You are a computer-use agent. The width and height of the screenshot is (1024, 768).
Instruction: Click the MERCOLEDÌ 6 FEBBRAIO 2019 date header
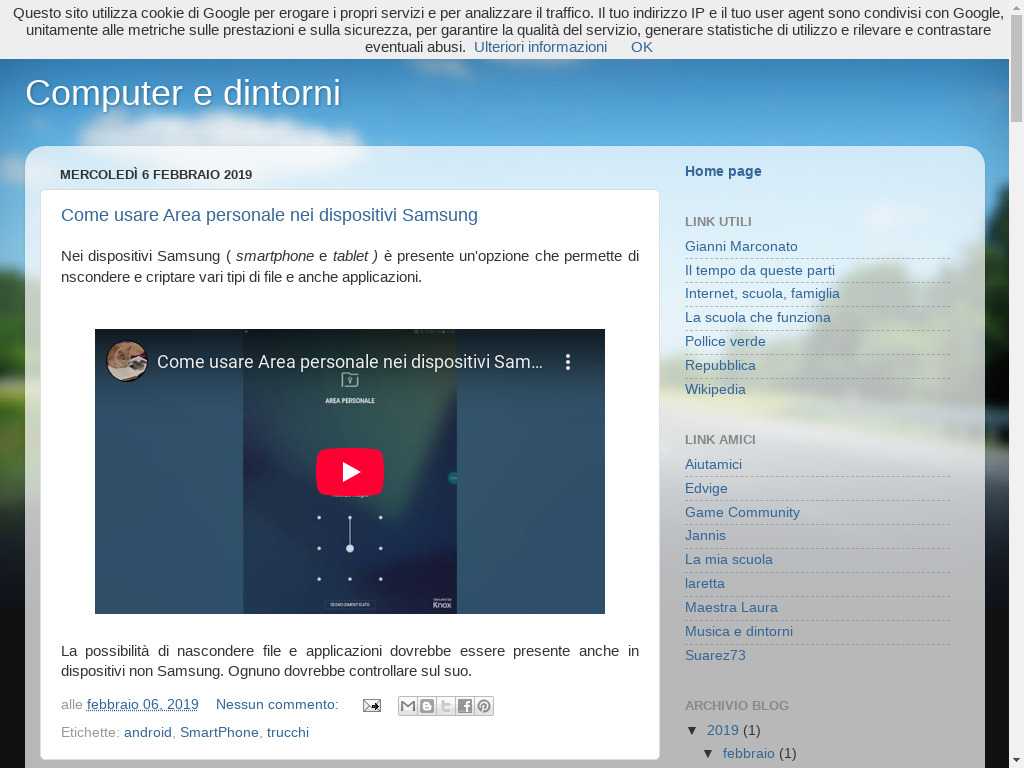pyautogui.click(x=156, y=174)
